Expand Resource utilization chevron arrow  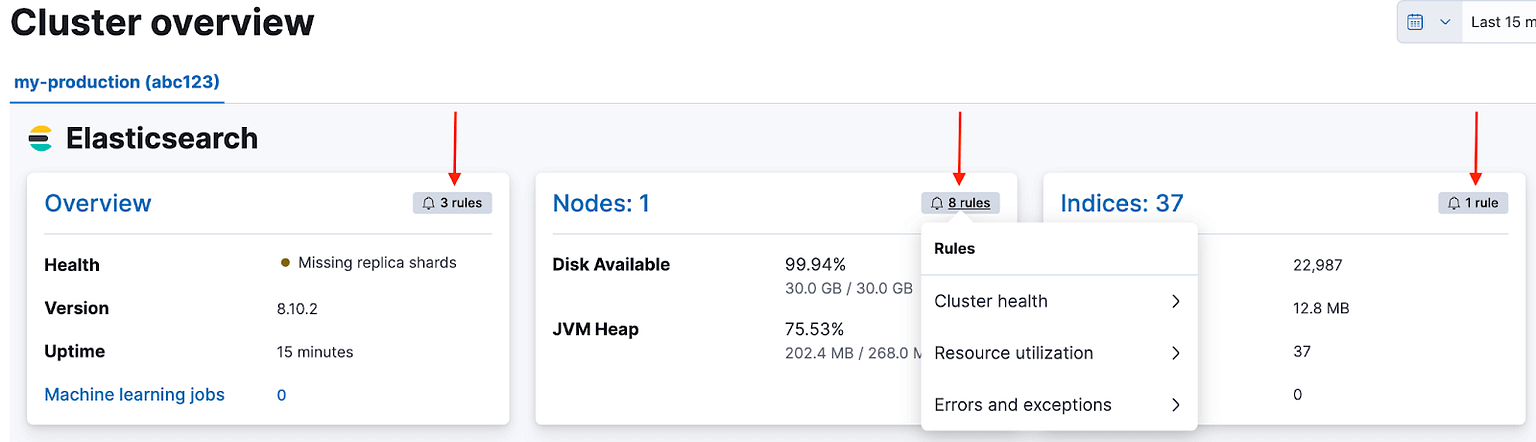(1176, 353)
